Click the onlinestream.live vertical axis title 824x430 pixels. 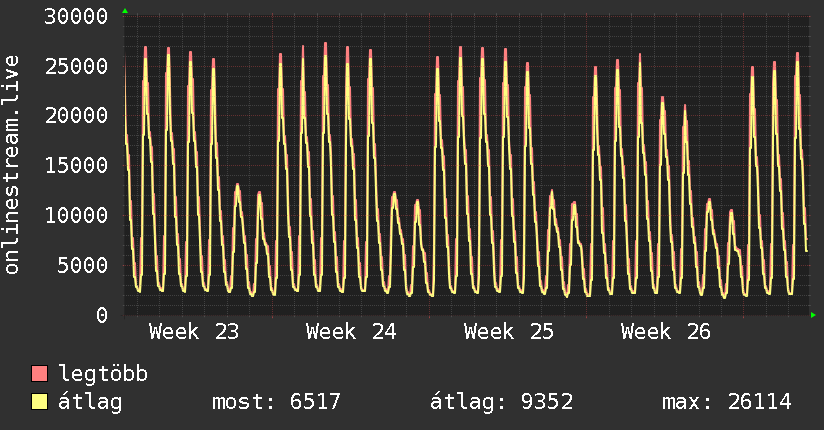(12, 165)
